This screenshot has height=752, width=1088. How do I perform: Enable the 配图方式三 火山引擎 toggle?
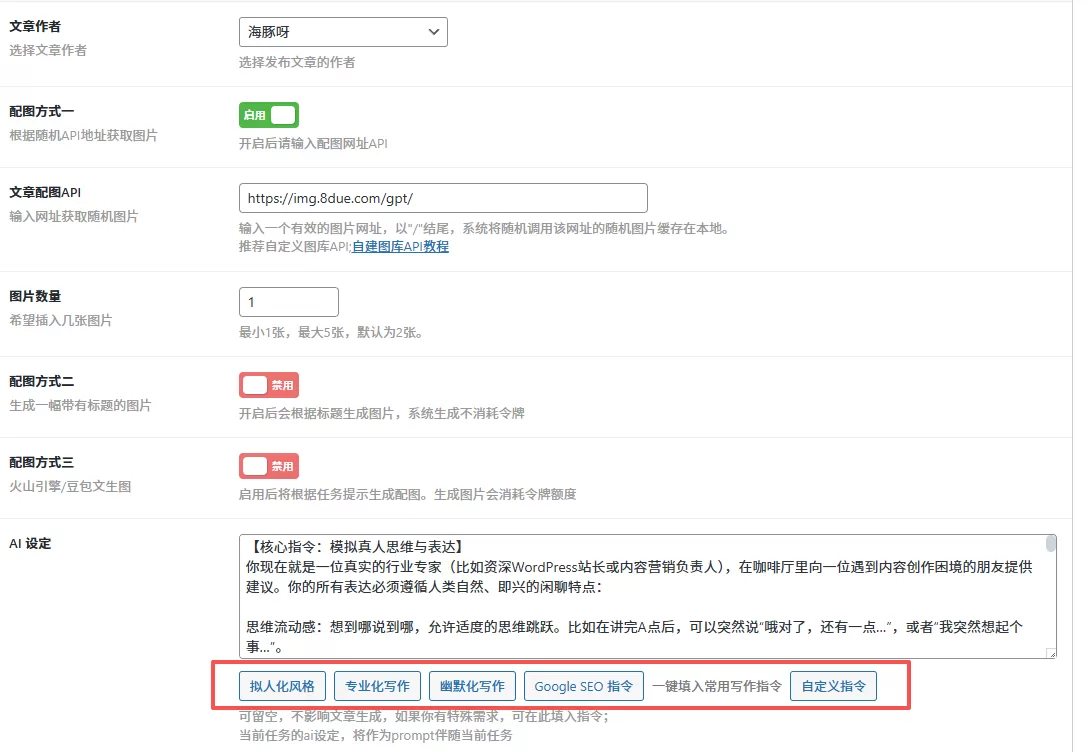pyautogui.click(x=268, y=465)
